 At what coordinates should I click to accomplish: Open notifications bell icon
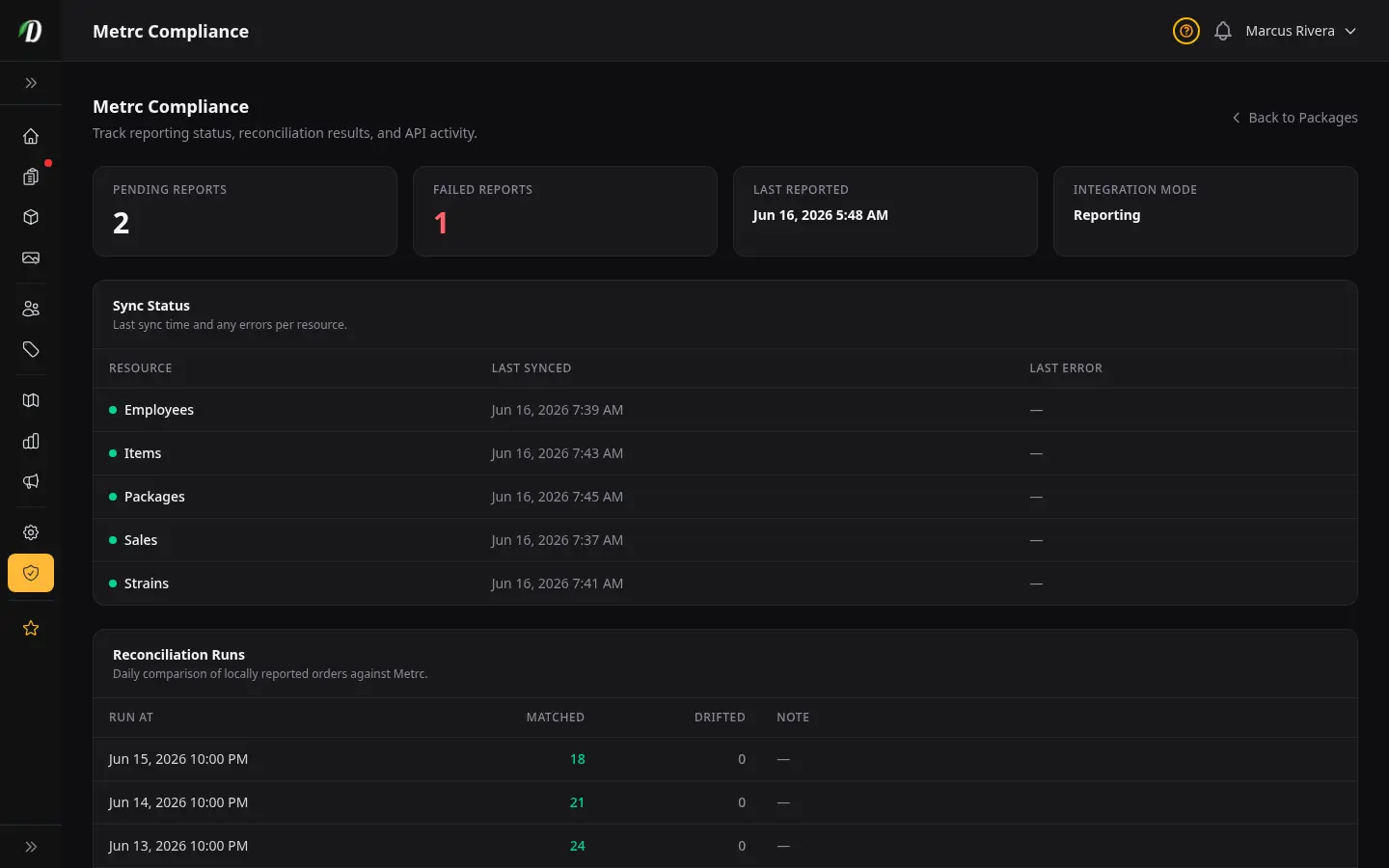point(1223,31)
